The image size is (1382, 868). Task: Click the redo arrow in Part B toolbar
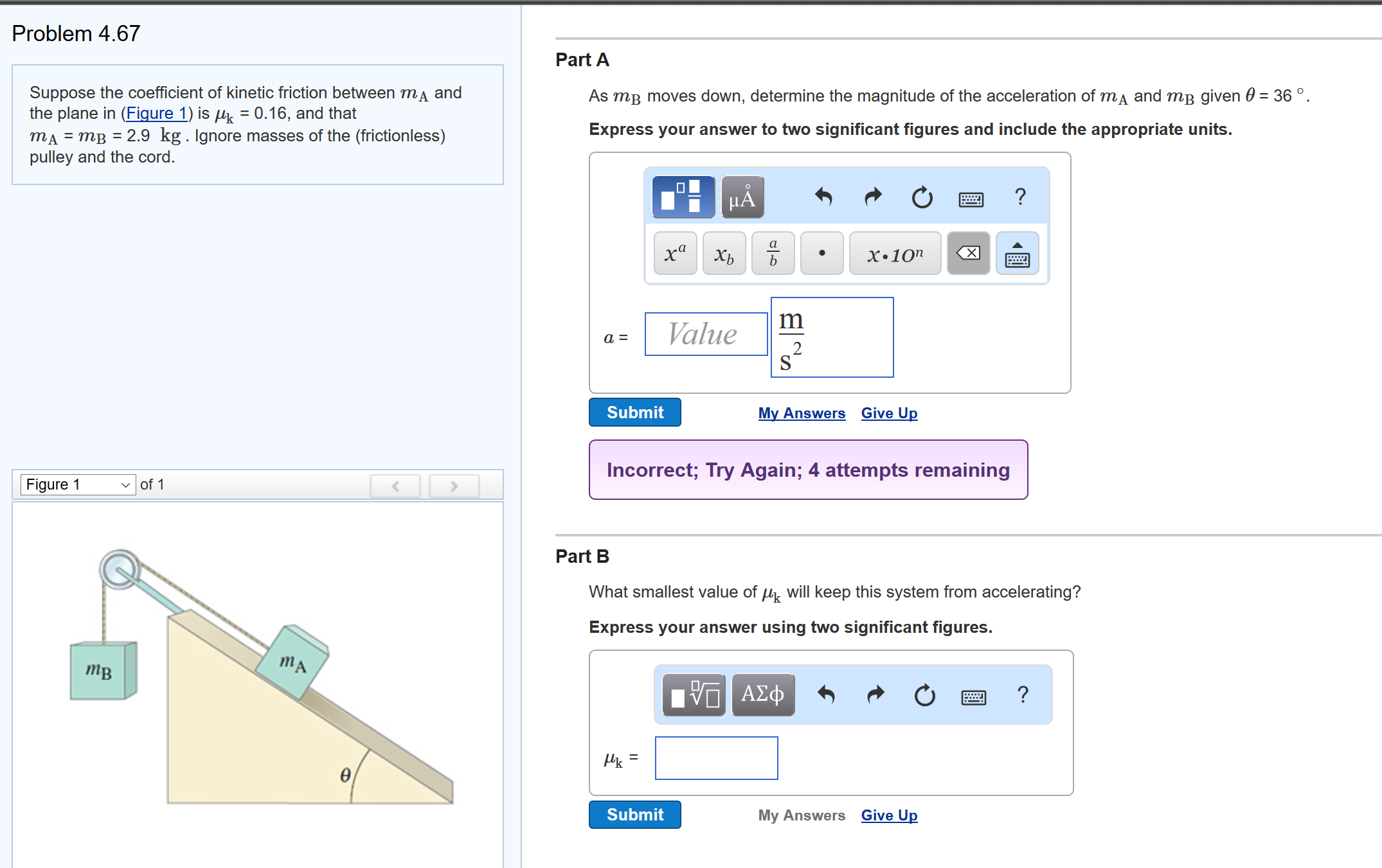coord(875,695)
